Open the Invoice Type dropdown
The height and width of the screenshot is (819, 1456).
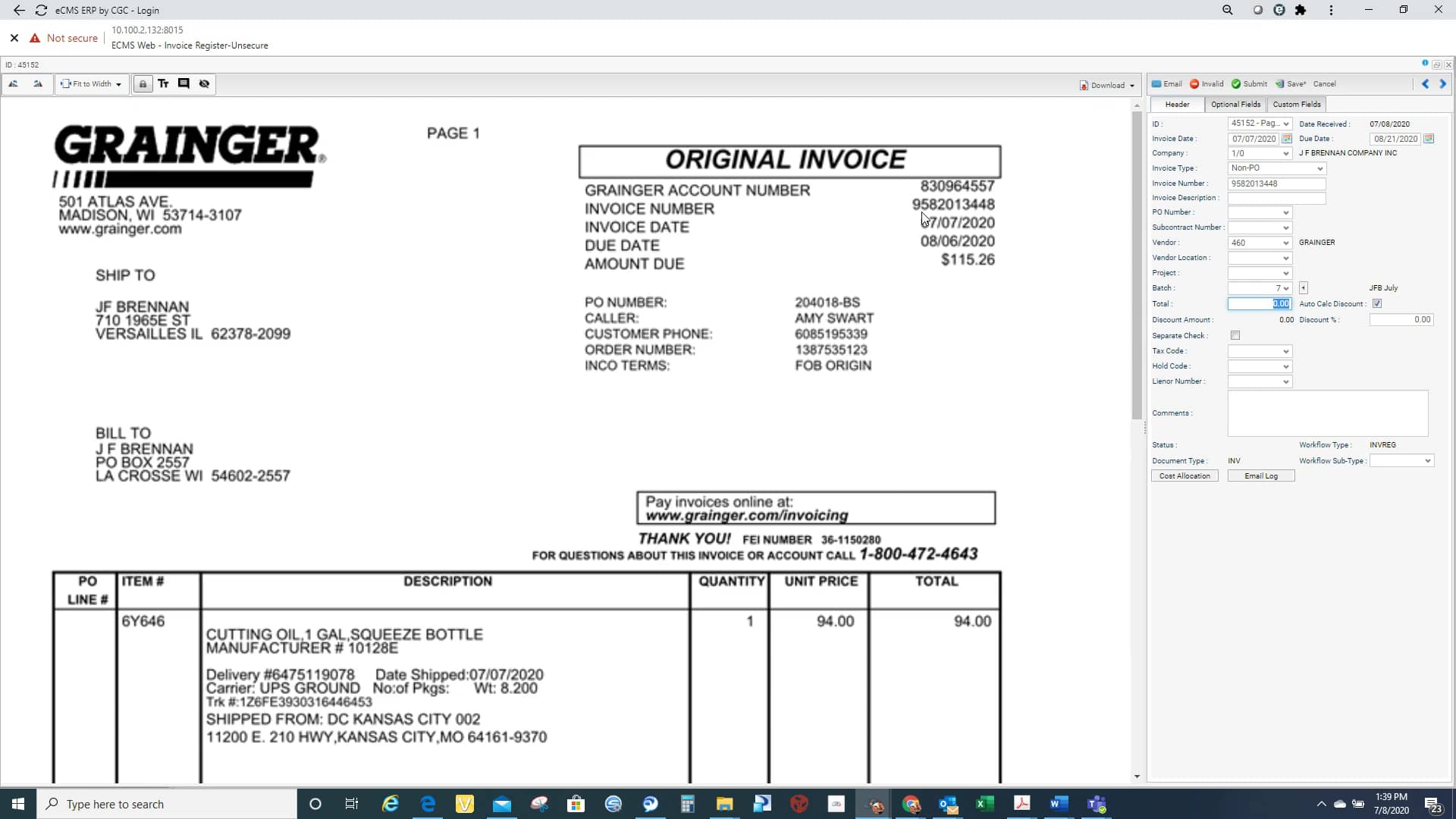[x=1319, y=168]
